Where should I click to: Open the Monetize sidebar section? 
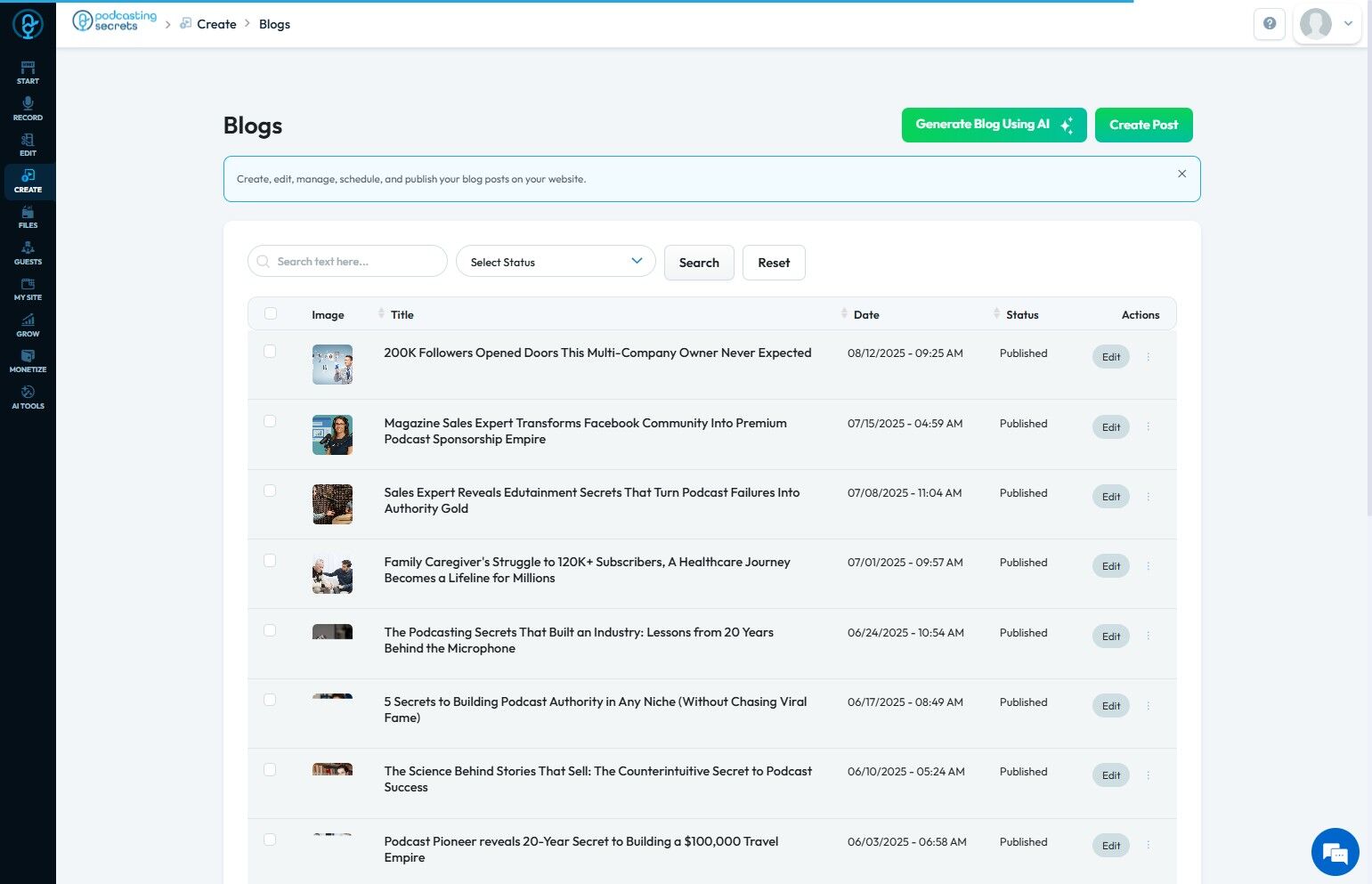28,361
